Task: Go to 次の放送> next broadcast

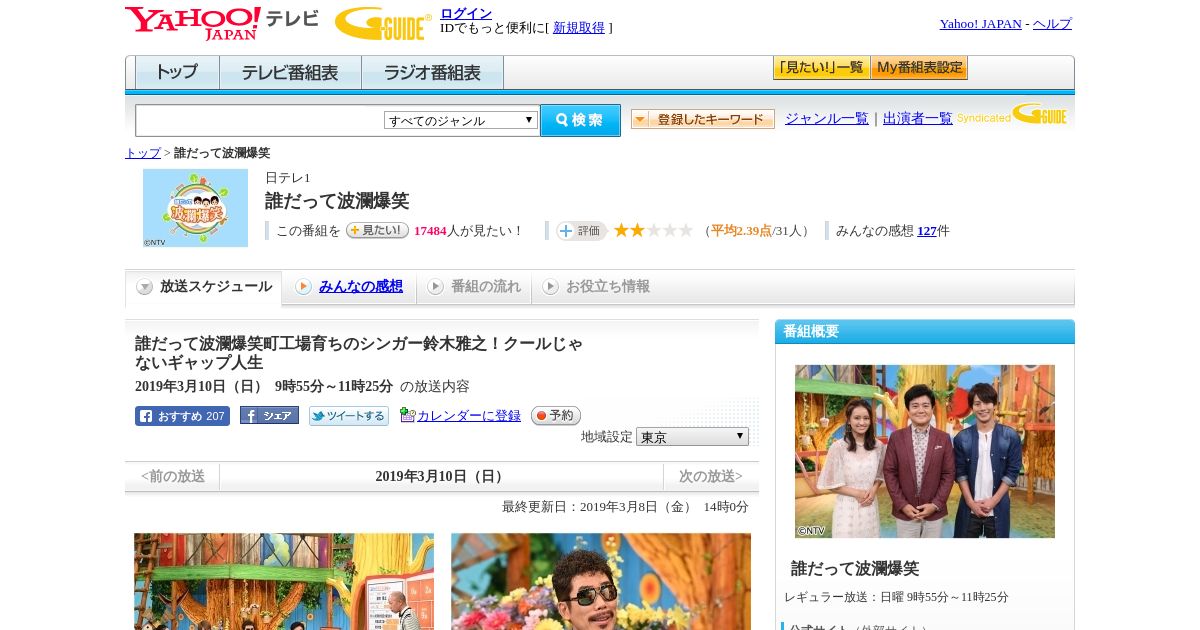Action: (x=711, y=477)
